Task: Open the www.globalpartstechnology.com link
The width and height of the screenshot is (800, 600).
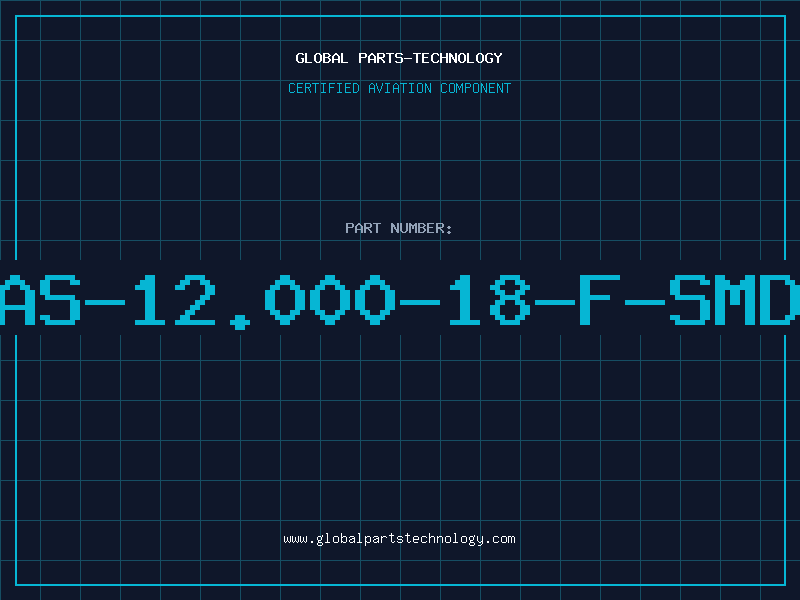Action: click(399, 539)
